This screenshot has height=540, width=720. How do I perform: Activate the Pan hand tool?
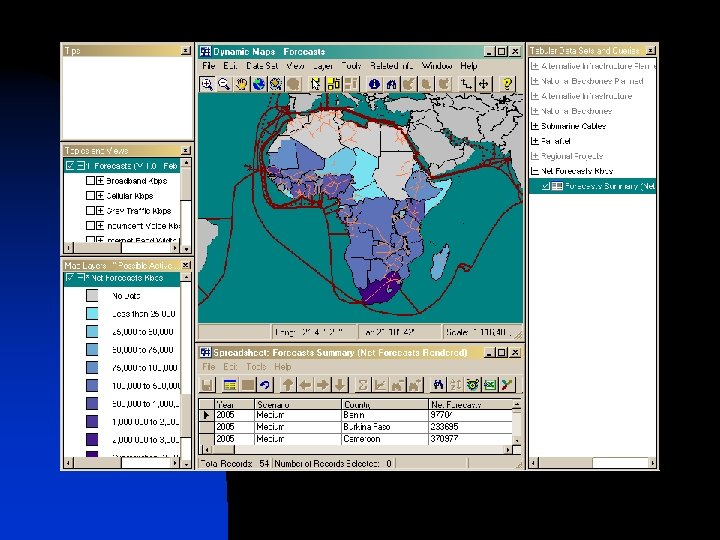pyautogui.click(x=242, y=84)
